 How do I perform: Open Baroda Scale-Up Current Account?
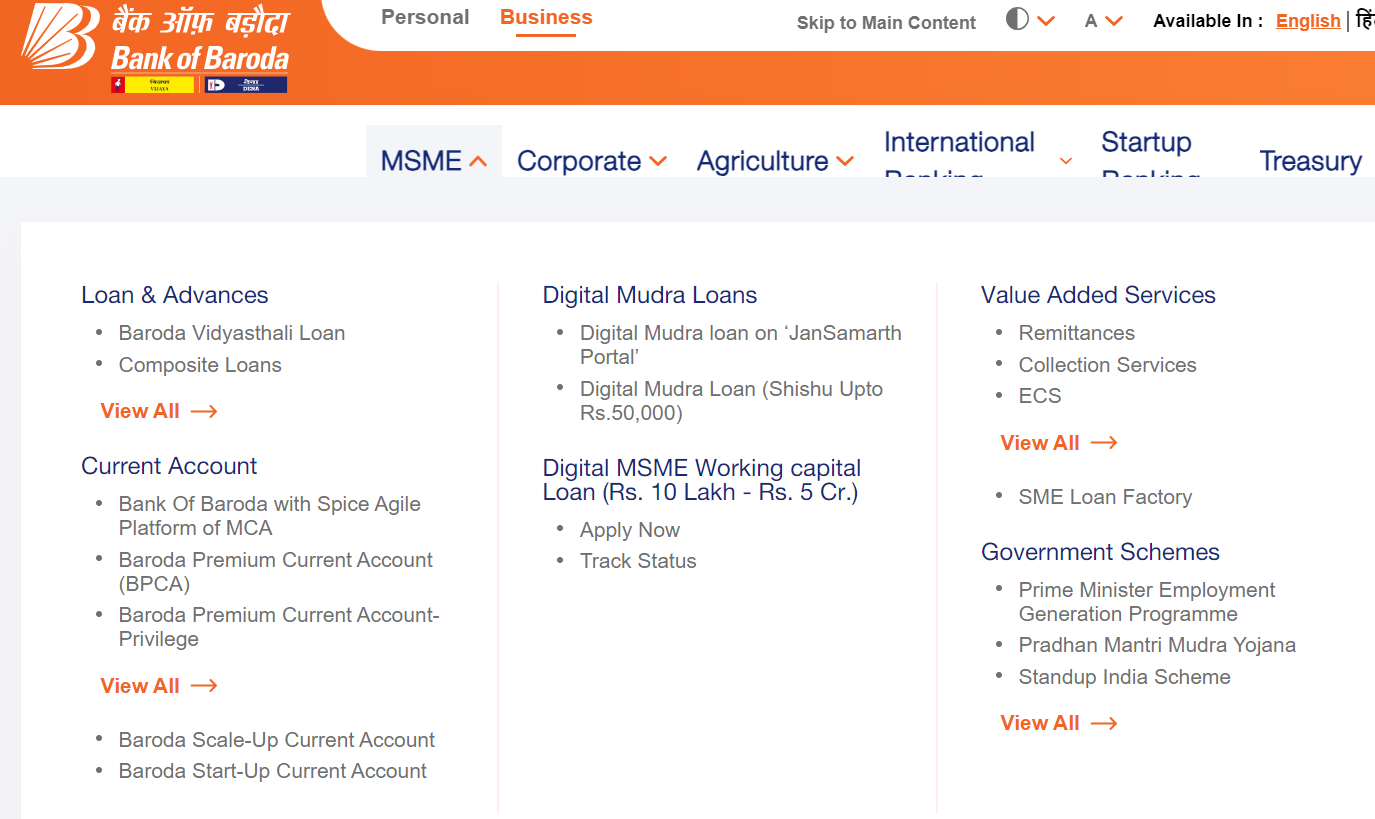point(277,740)
